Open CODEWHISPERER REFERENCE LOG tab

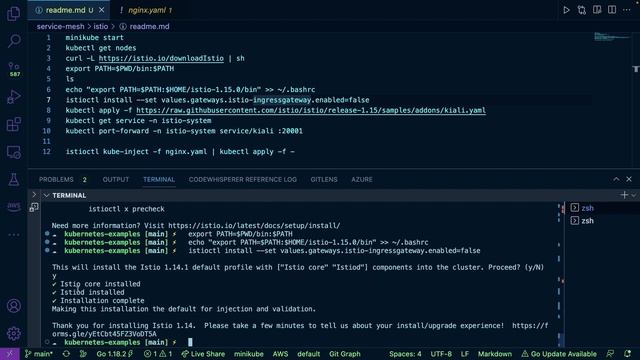coord(242,180)
